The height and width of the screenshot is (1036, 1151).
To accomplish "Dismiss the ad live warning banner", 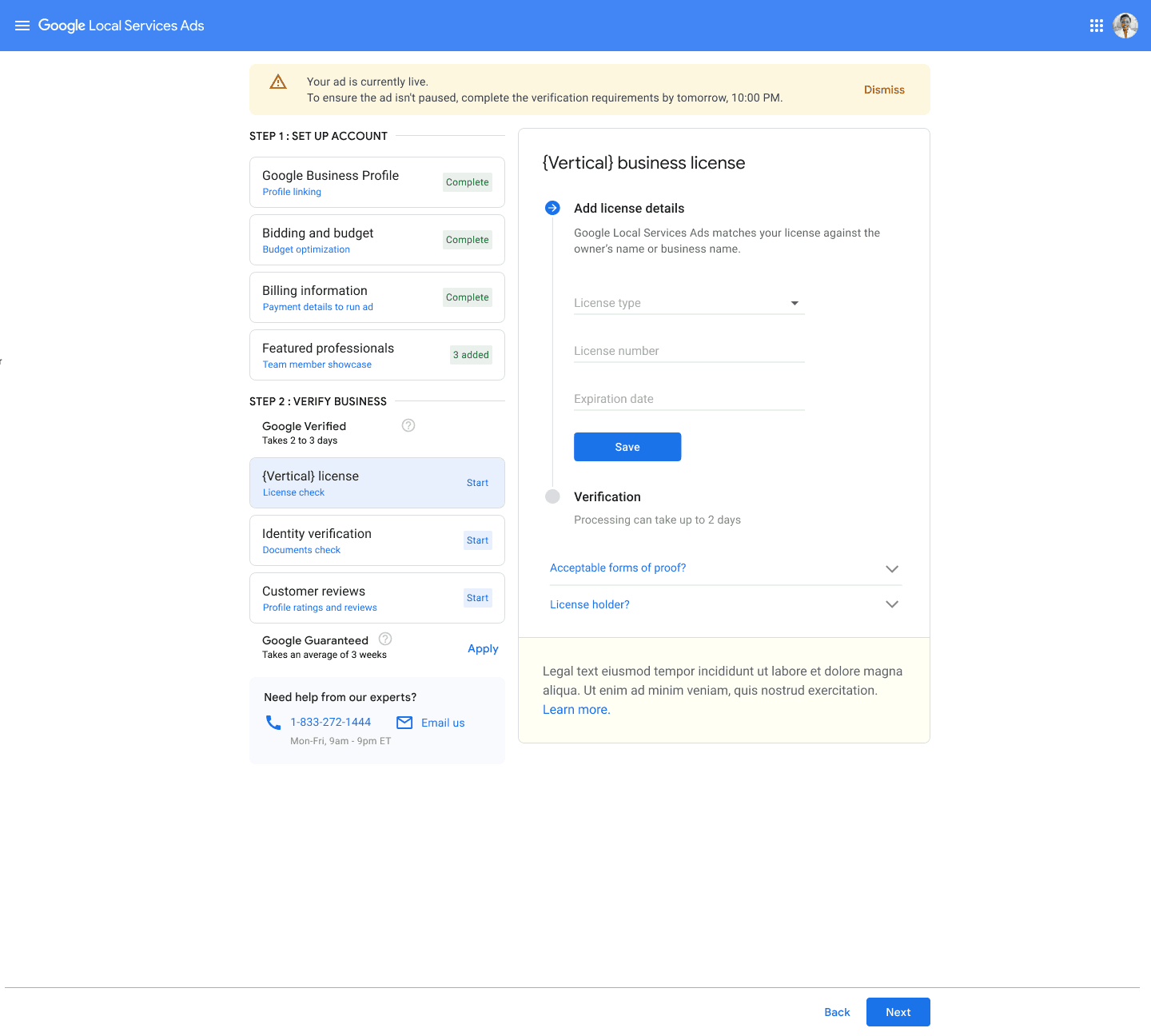I will 884,90.
